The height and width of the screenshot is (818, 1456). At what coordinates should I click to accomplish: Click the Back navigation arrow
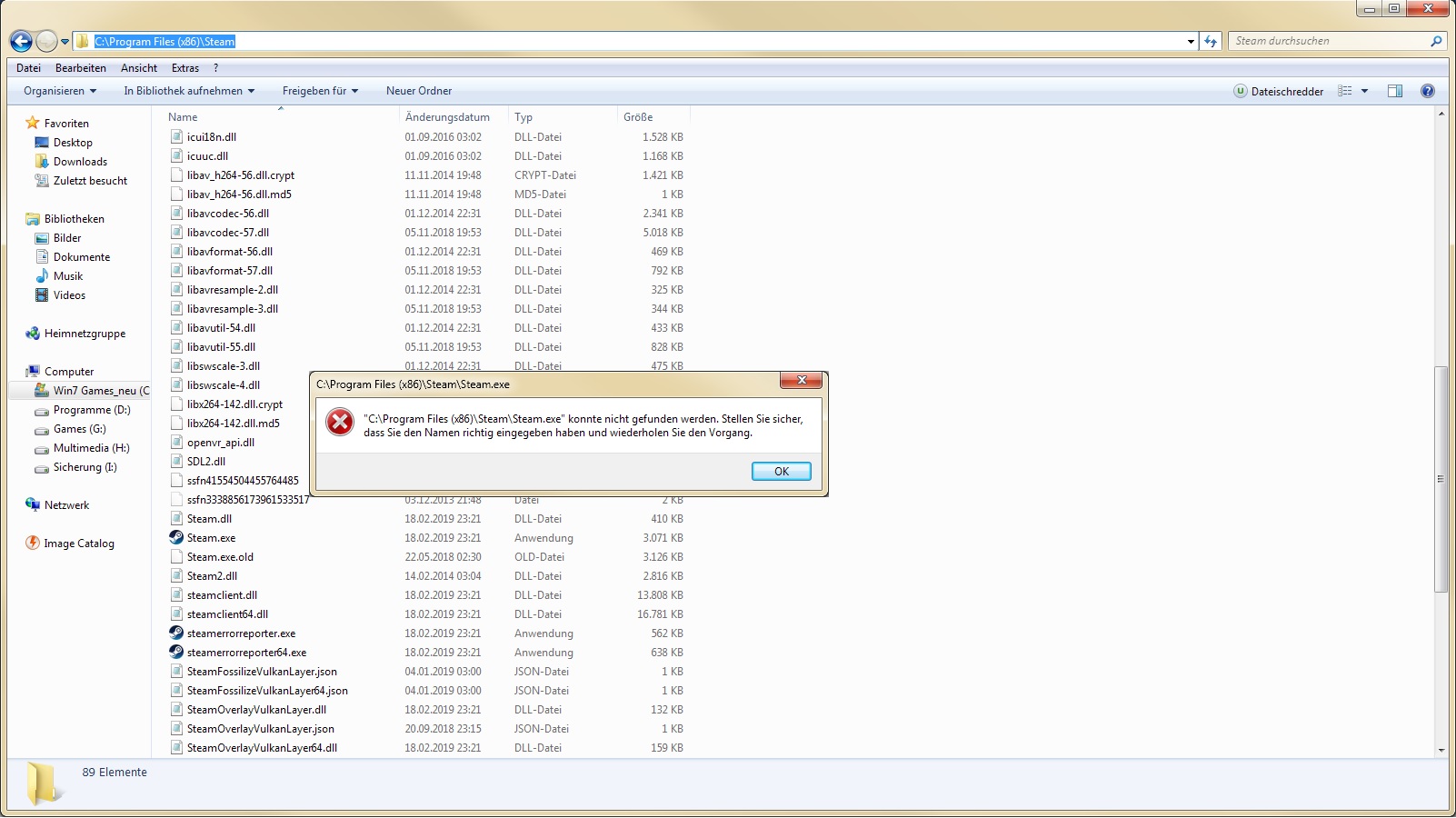[21, 41]
